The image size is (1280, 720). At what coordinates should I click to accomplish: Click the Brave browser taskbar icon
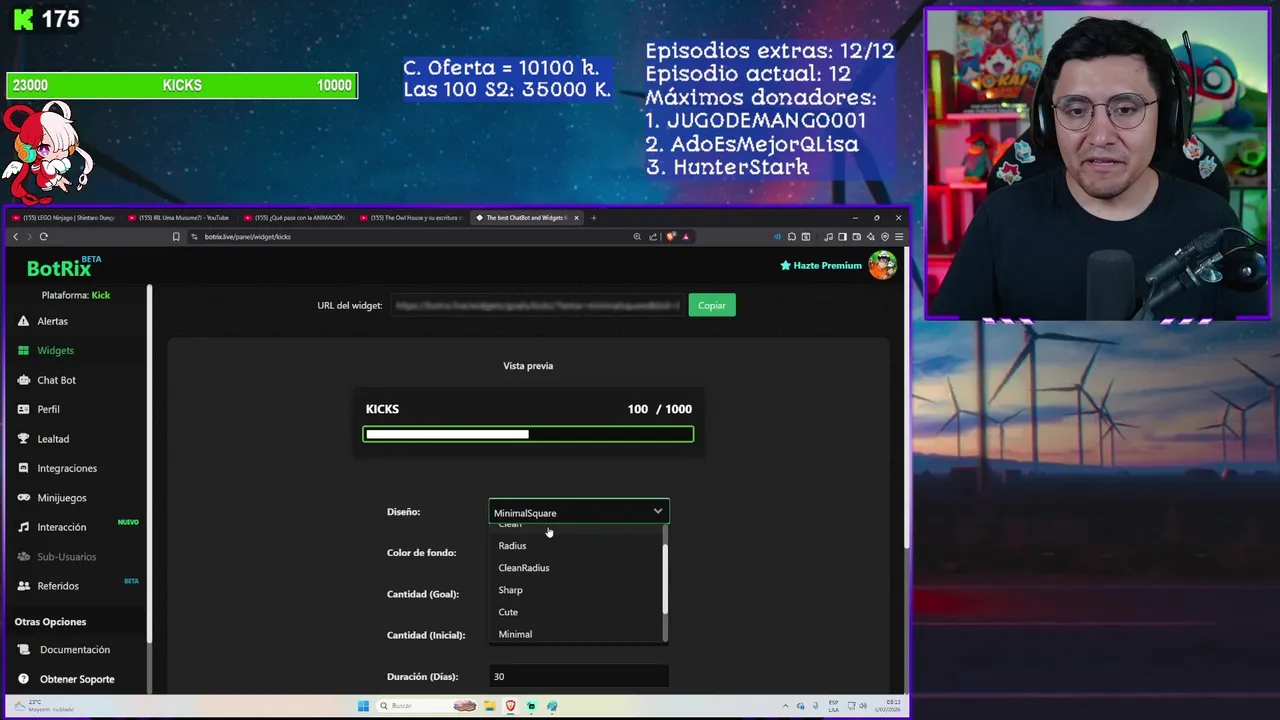pyautogui.click(x=511, y=706)
